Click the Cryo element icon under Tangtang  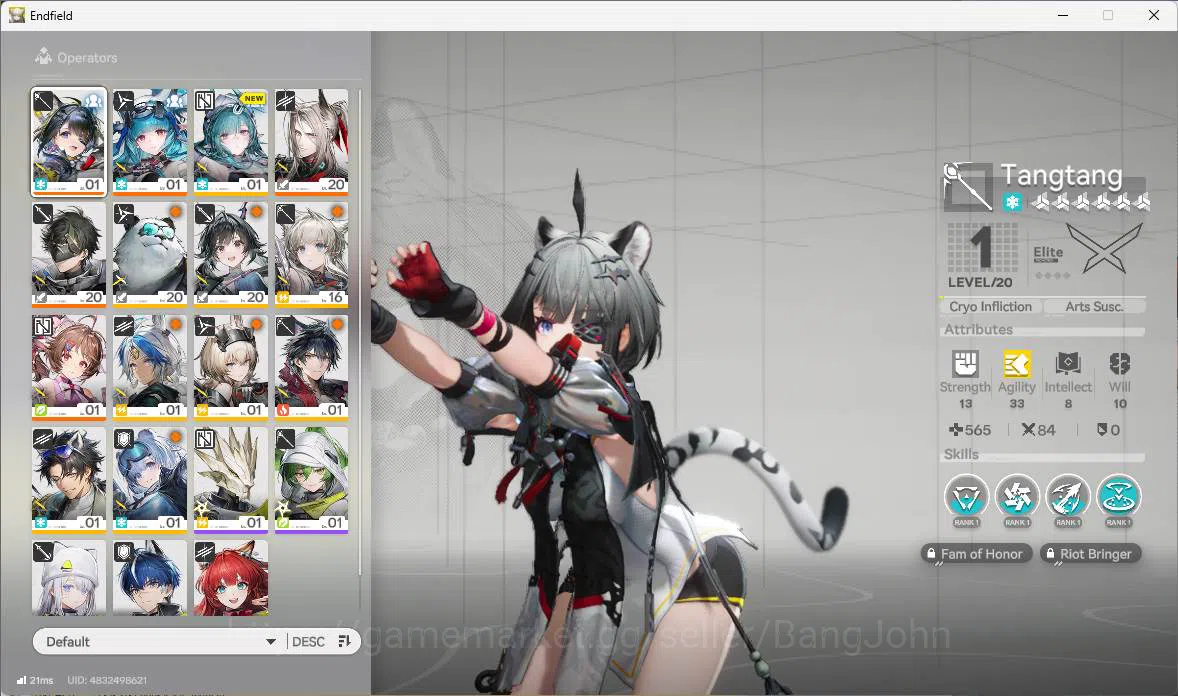coord(1012,201)
